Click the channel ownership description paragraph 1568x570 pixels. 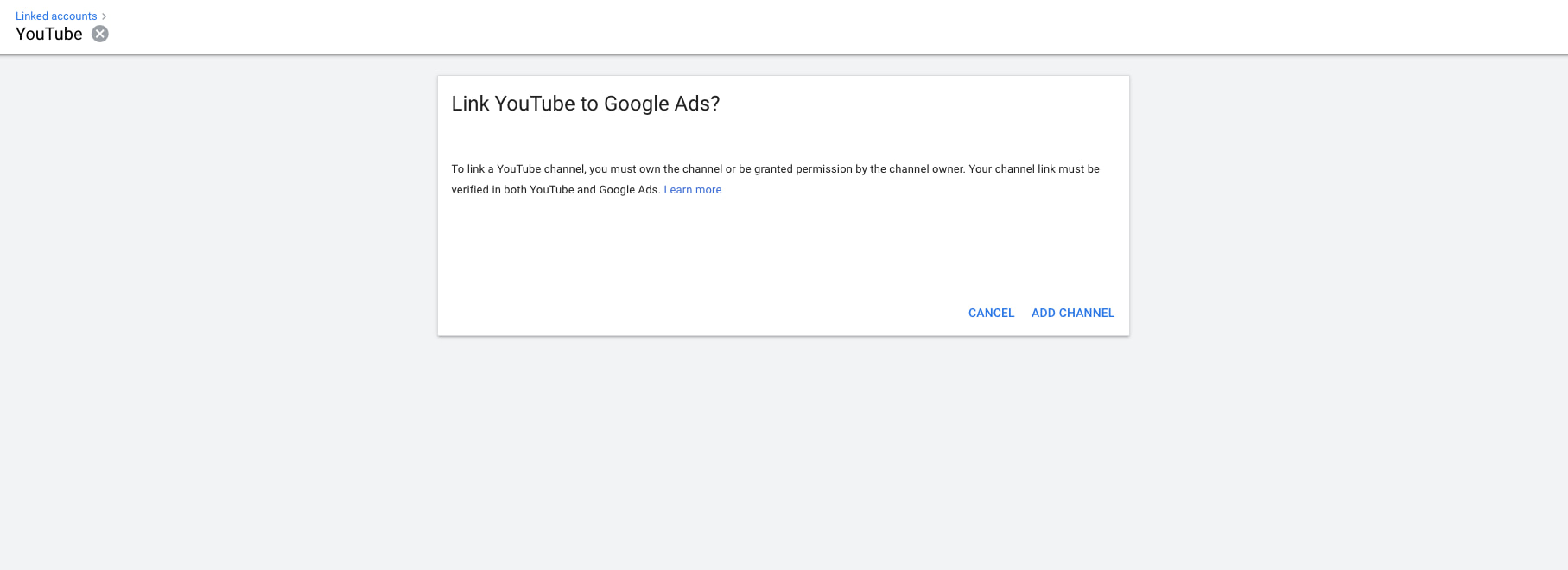[774, 169]
